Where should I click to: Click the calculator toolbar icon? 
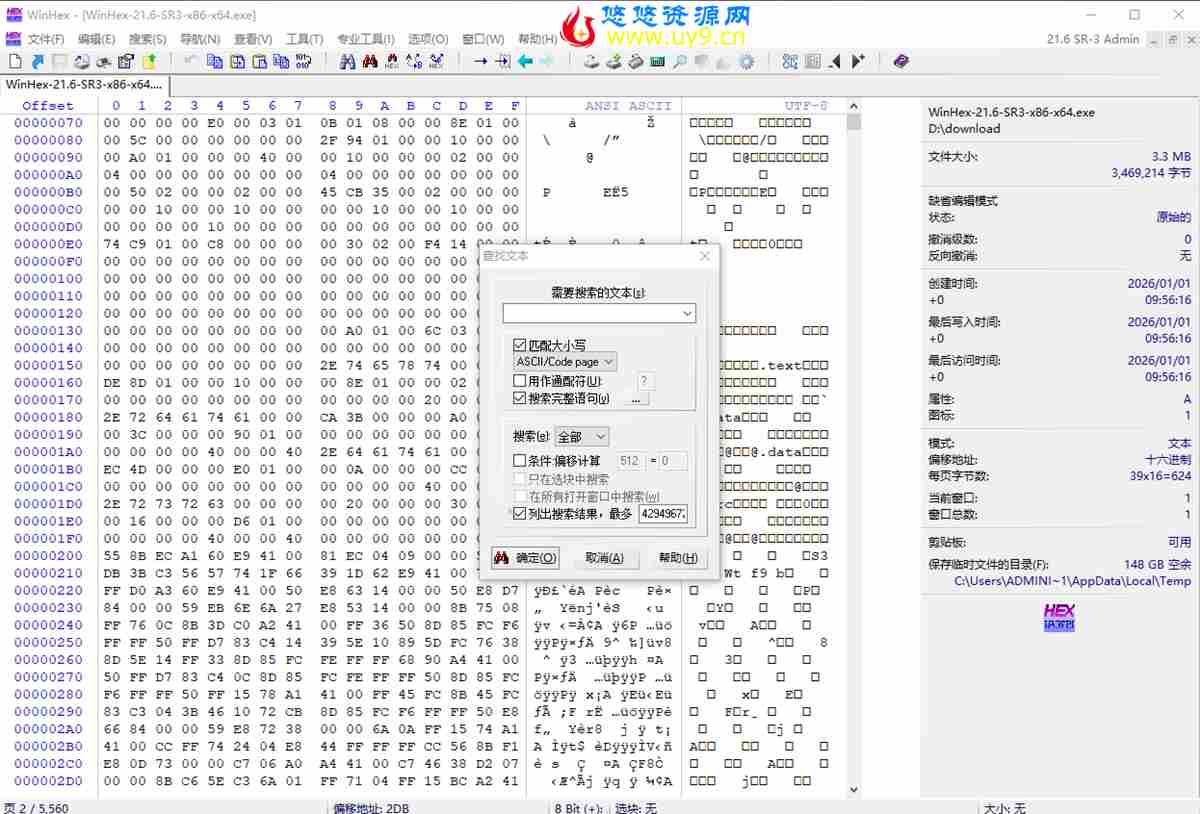coord(657,61)
